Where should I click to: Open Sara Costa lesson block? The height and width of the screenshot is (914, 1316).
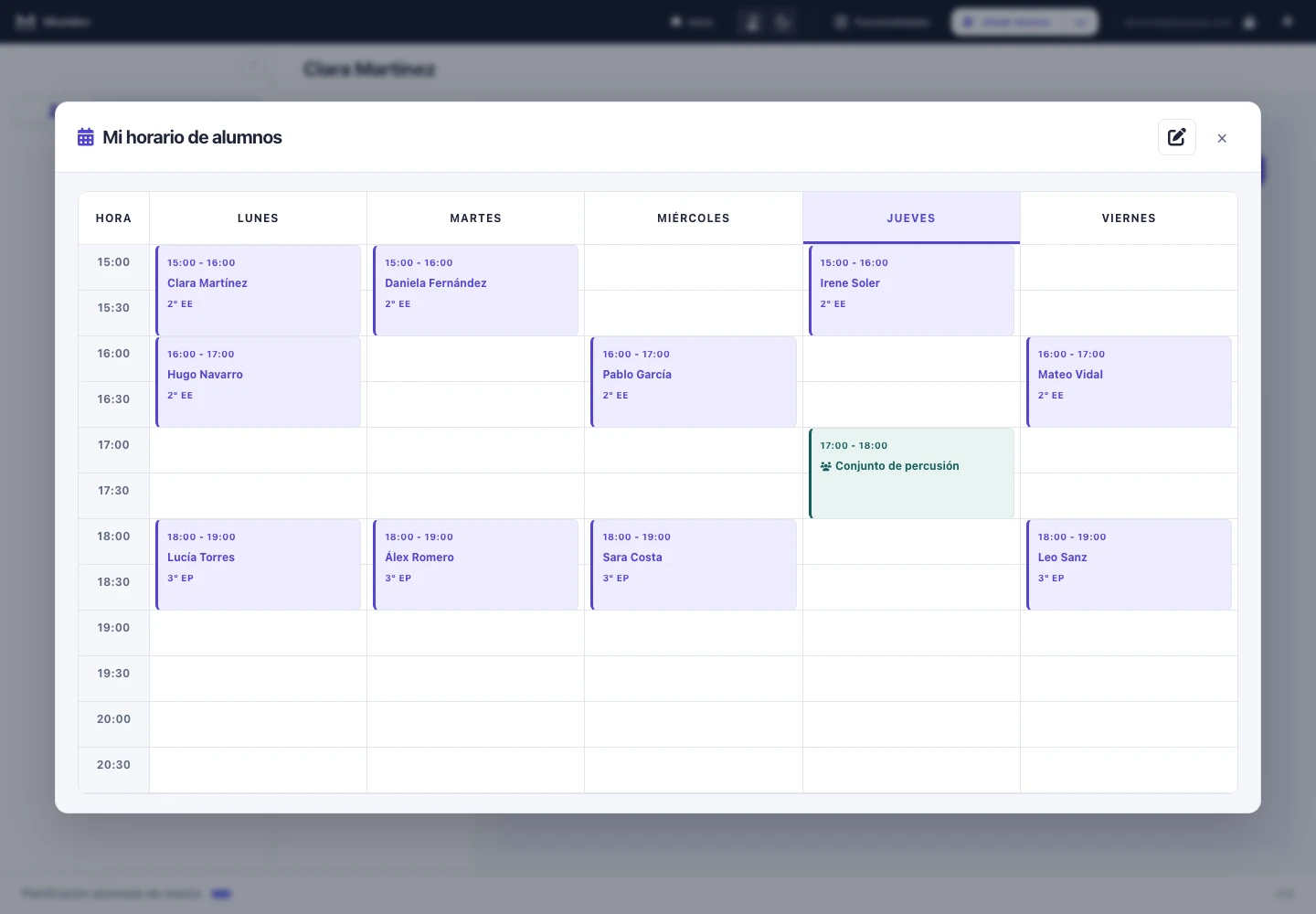[x=694, y=564]
